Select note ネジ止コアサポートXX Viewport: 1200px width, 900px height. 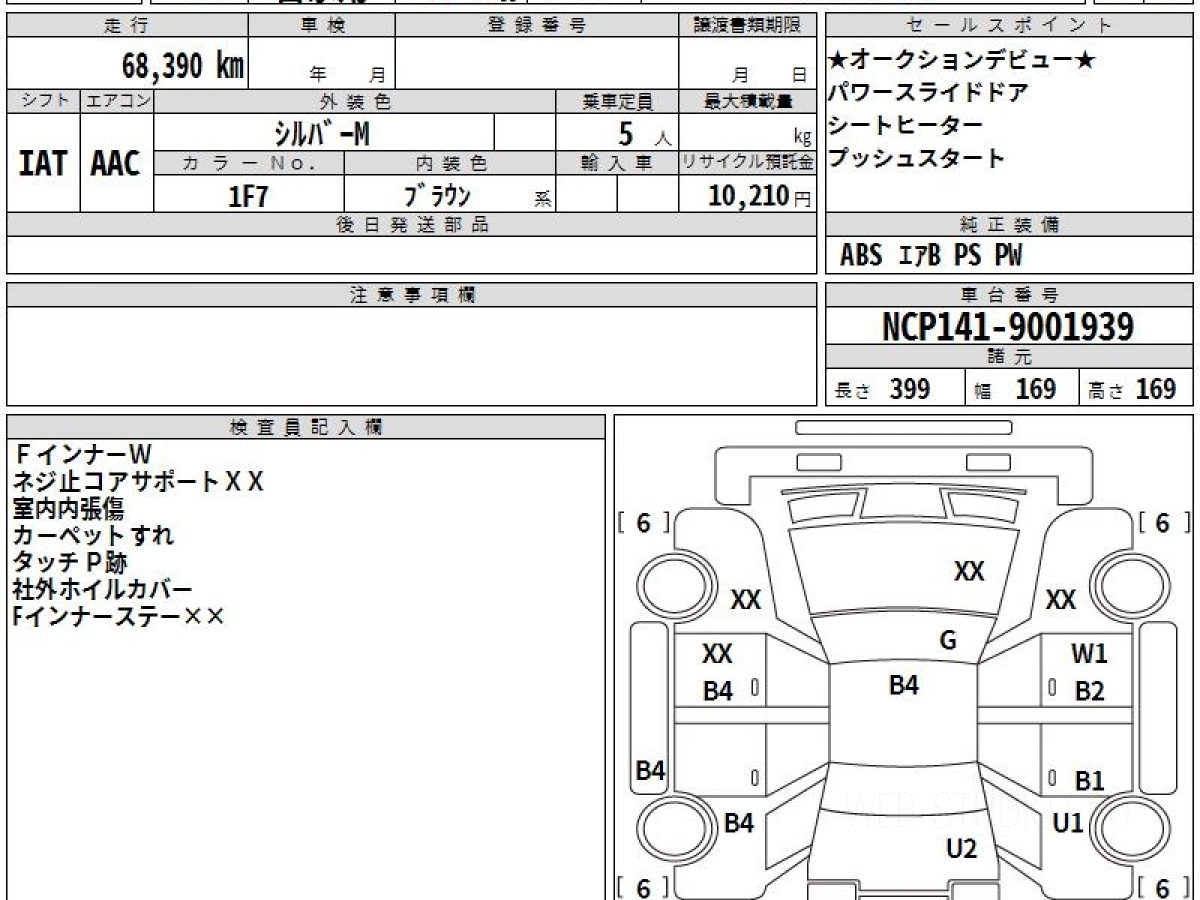tap(138, 482)
